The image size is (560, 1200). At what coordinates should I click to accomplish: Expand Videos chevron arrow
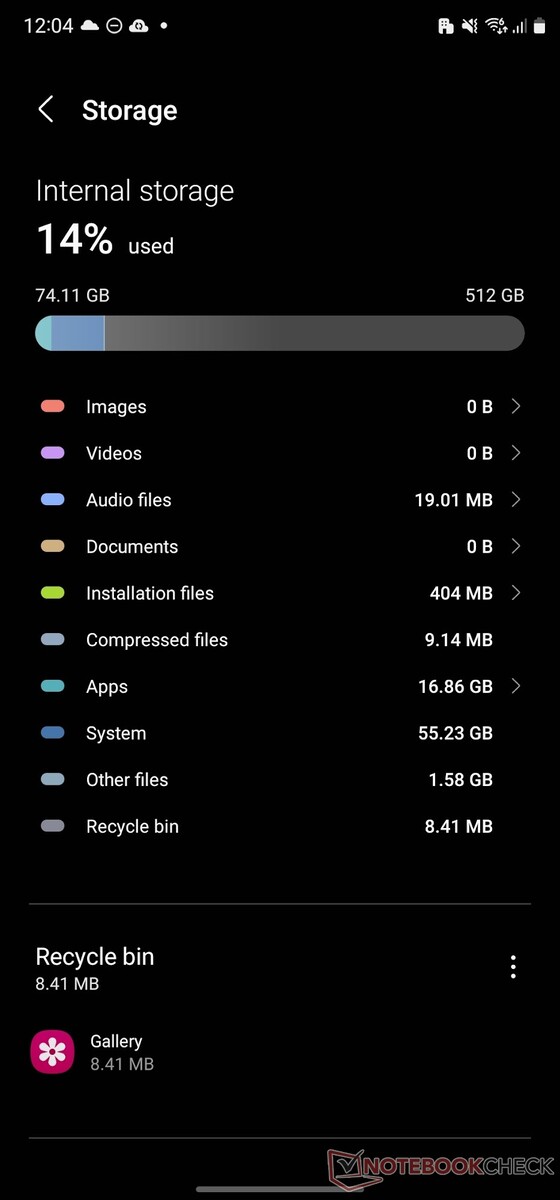(x=516, y=453)
